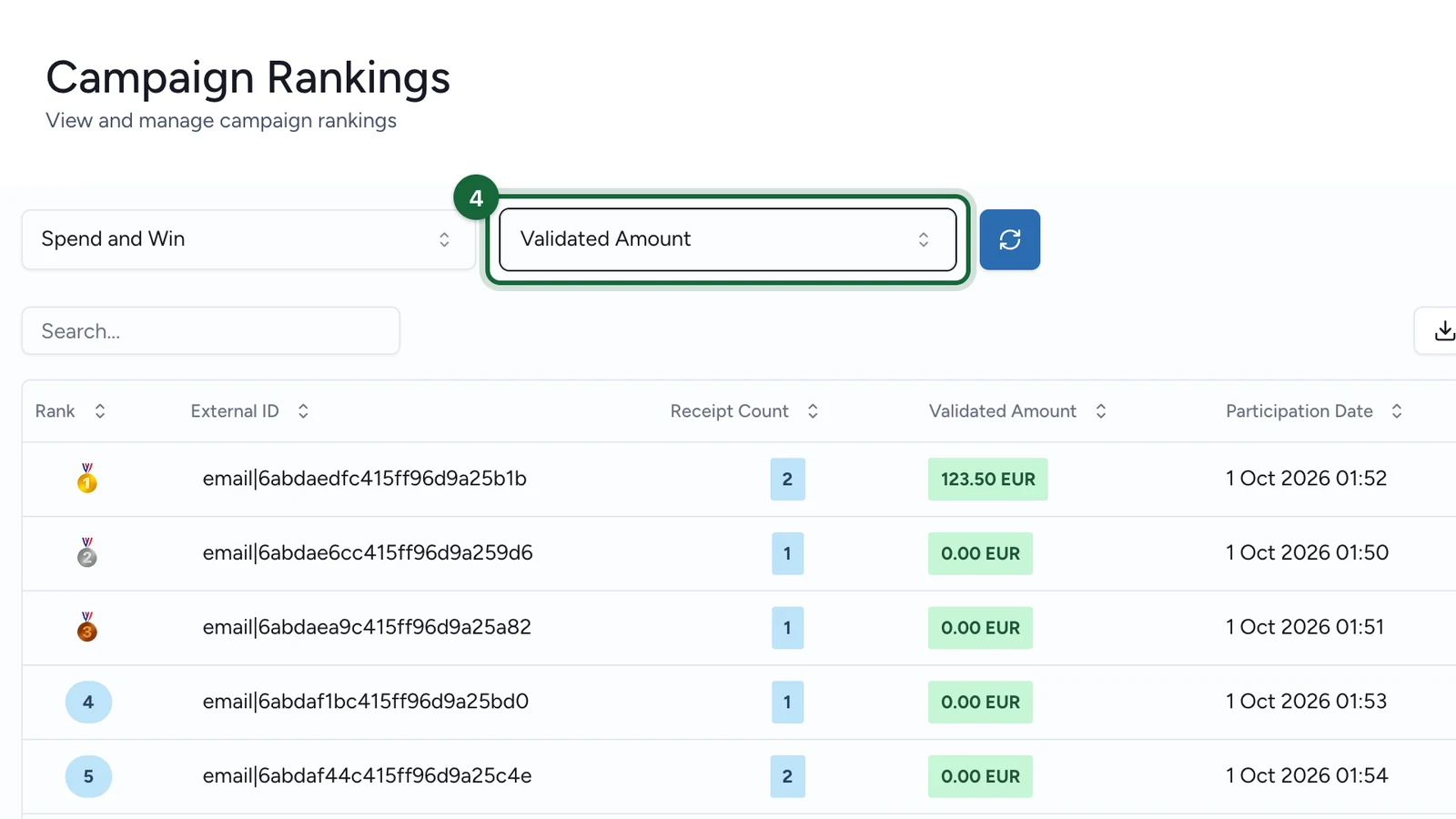This screenshot has height=819, width=1456.
Task: Open the Spend and Win campaign dropdown
Action: coord(248,239)
